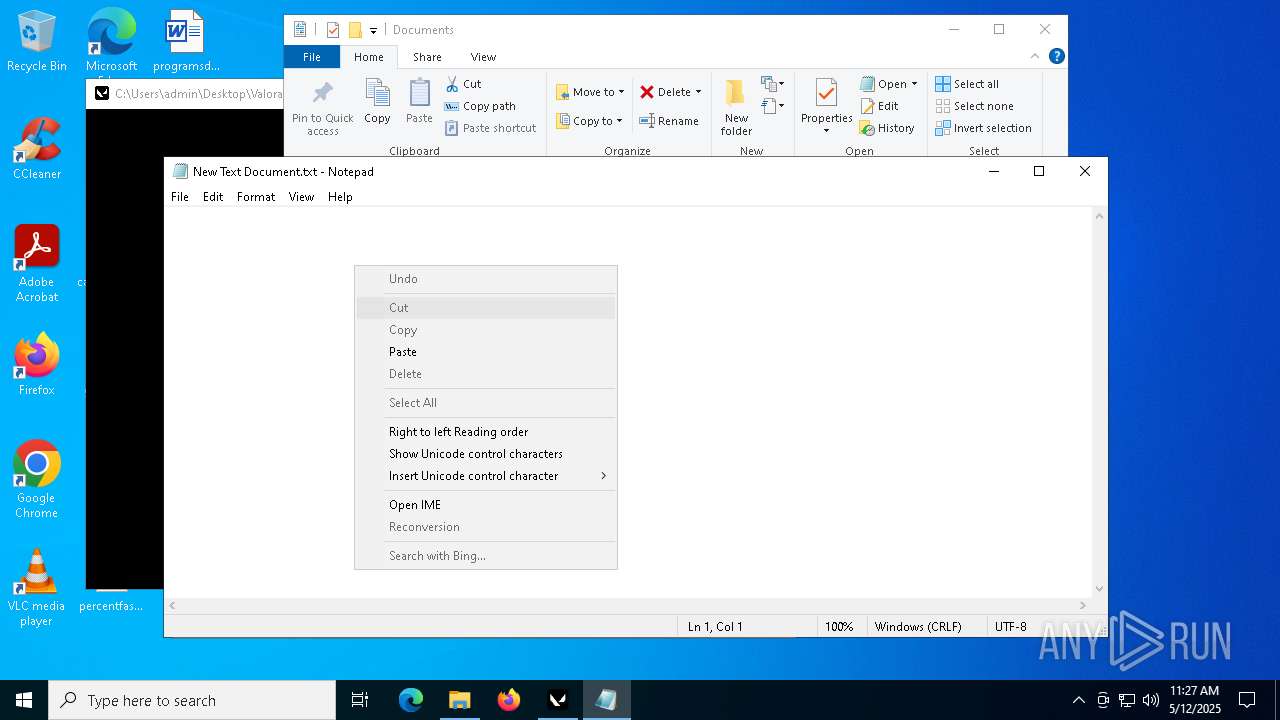The height and width of the screenshot is (720, 1280).
Task: Click the taskbar clock showing 11:27 AM
Action: click(1195, 700)
